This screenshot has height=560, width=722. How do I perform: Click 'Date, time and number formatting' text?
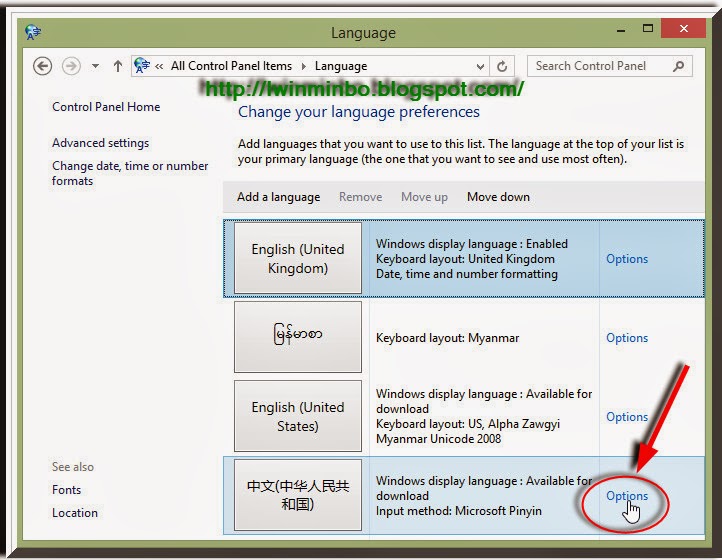tap(466, 274)
